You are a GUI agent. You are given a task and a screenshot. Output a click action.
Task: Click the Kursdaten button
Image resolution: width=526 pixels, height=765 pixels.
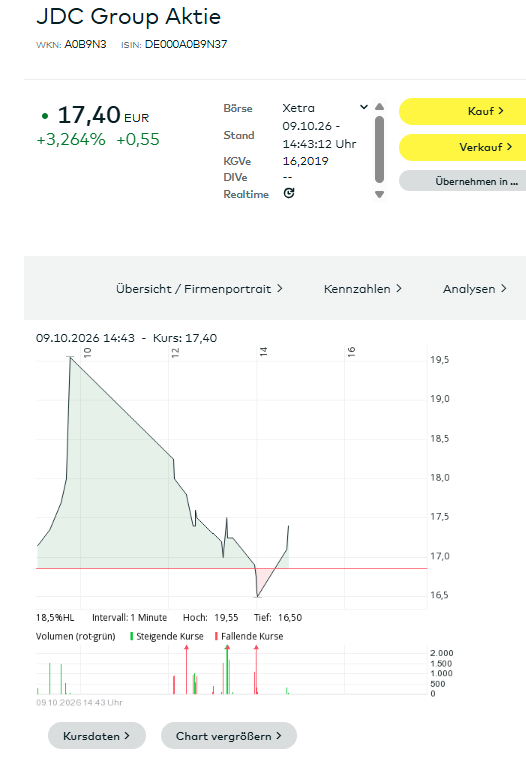97,736
